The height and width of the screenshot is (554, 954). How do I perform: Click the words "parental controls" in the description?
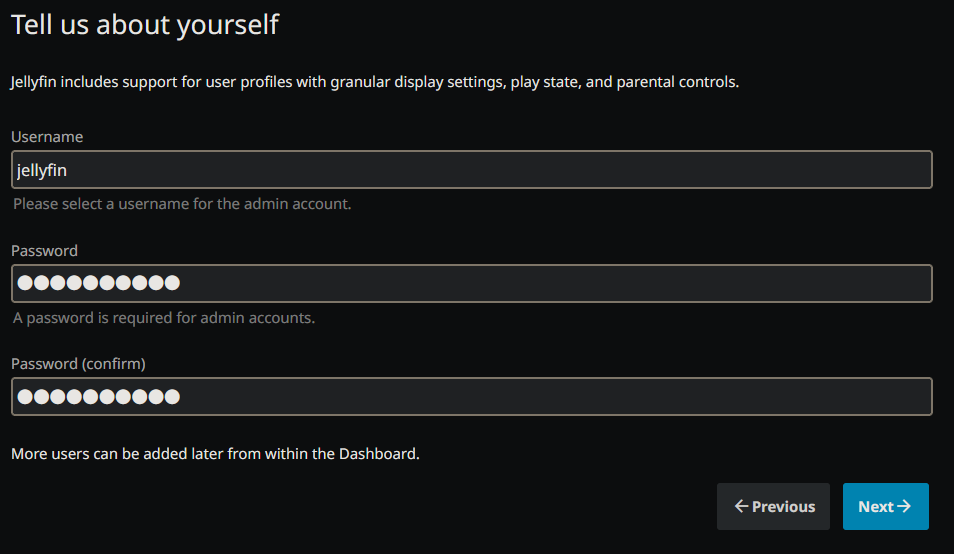pyautogui.click(x=676, y=82)
